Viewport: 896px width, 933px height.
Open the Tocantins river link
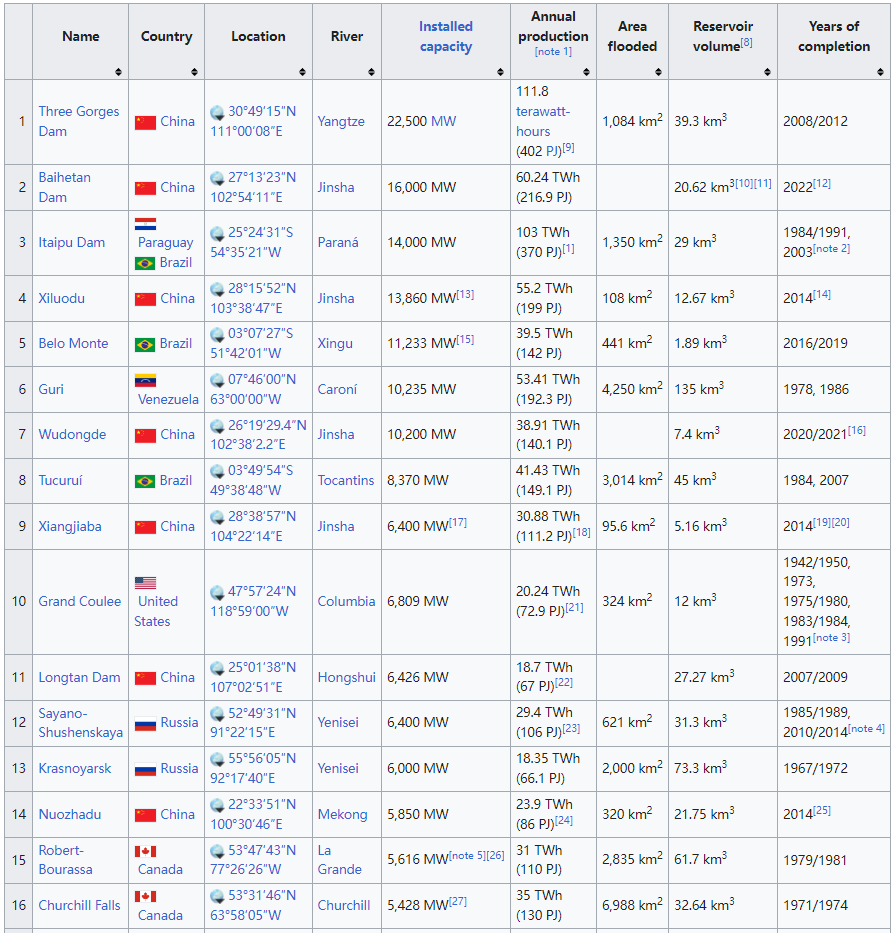(x=346, y=480)
